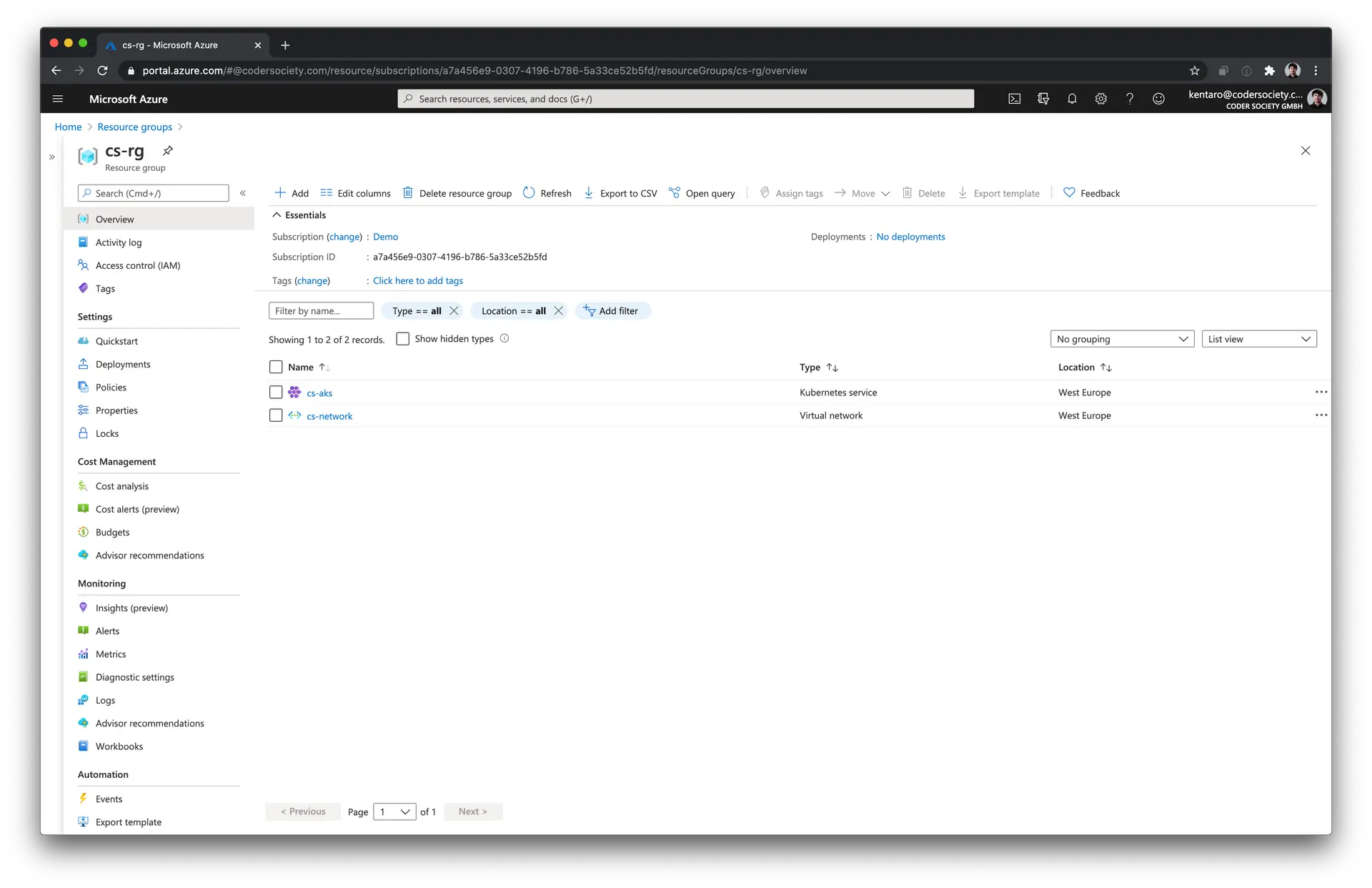Image resolution: width=1372 pixels, height=888 pixels.
Task: Open Cost analysis in the sidebar
Action: tap(122, 485)
